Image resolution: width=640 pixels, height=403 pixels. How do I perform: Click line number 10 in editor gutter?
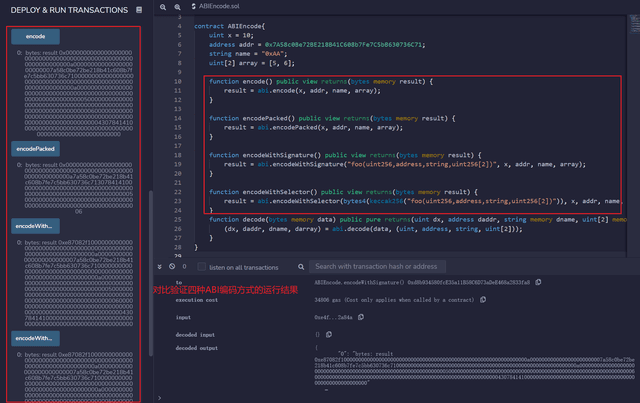(x=176, y=79)
